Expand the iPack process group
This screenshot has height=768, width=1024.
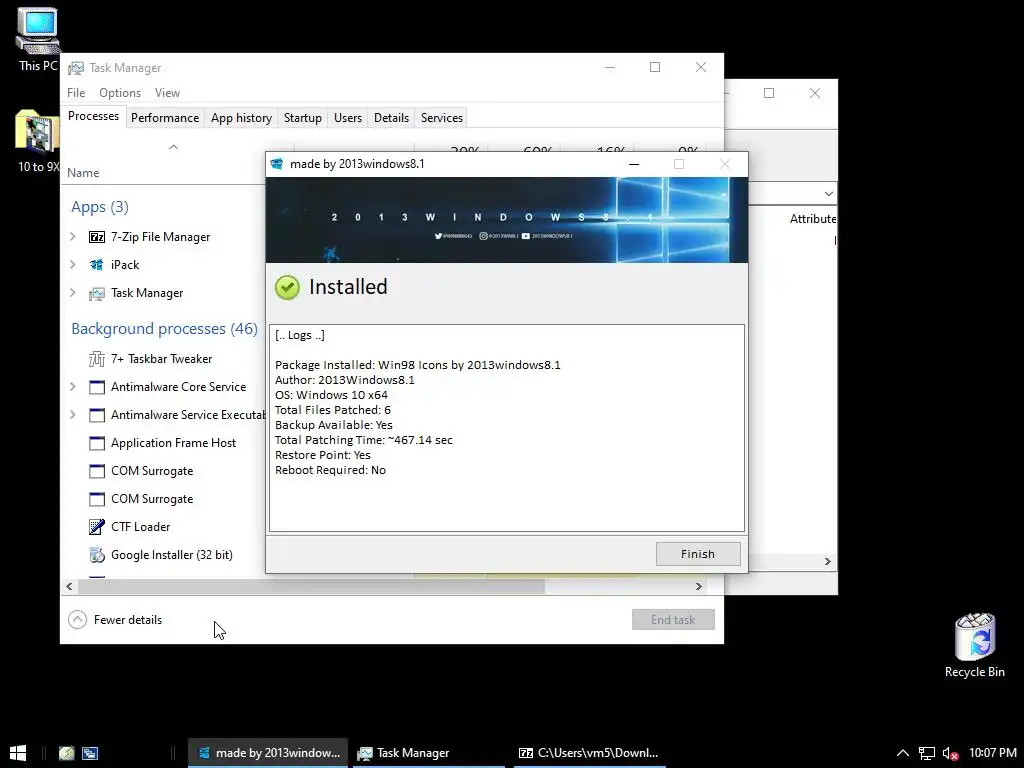point(73,265)
